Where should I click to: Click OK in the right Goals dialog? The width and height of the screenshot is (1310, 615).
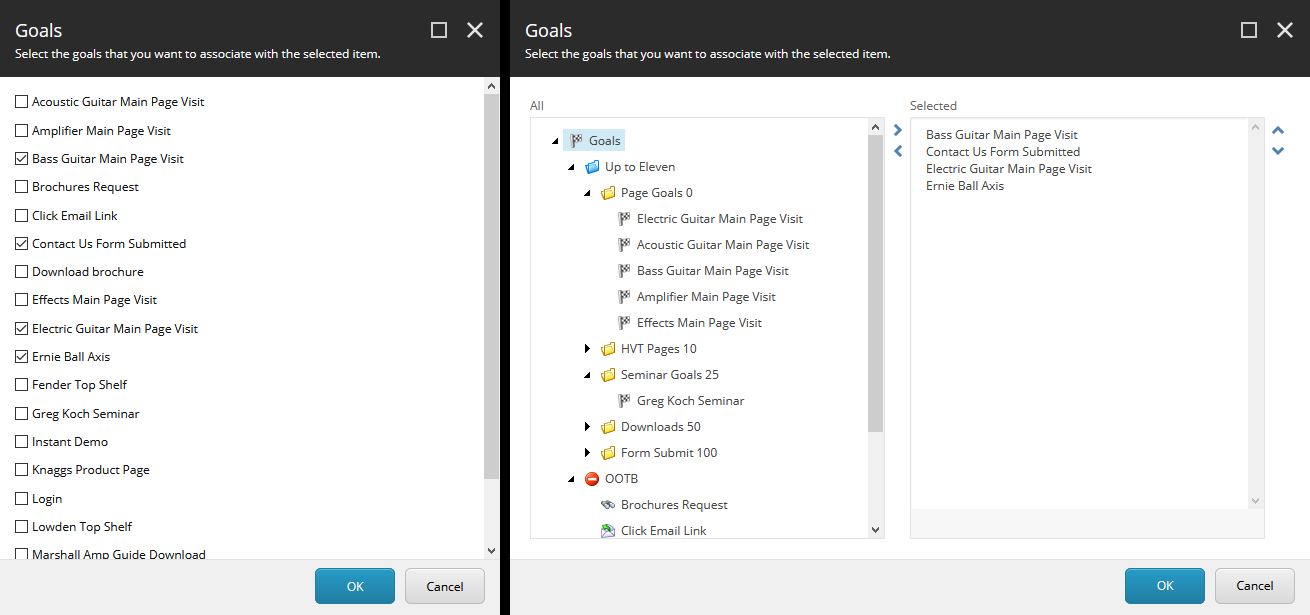(x=1165, y=586)
